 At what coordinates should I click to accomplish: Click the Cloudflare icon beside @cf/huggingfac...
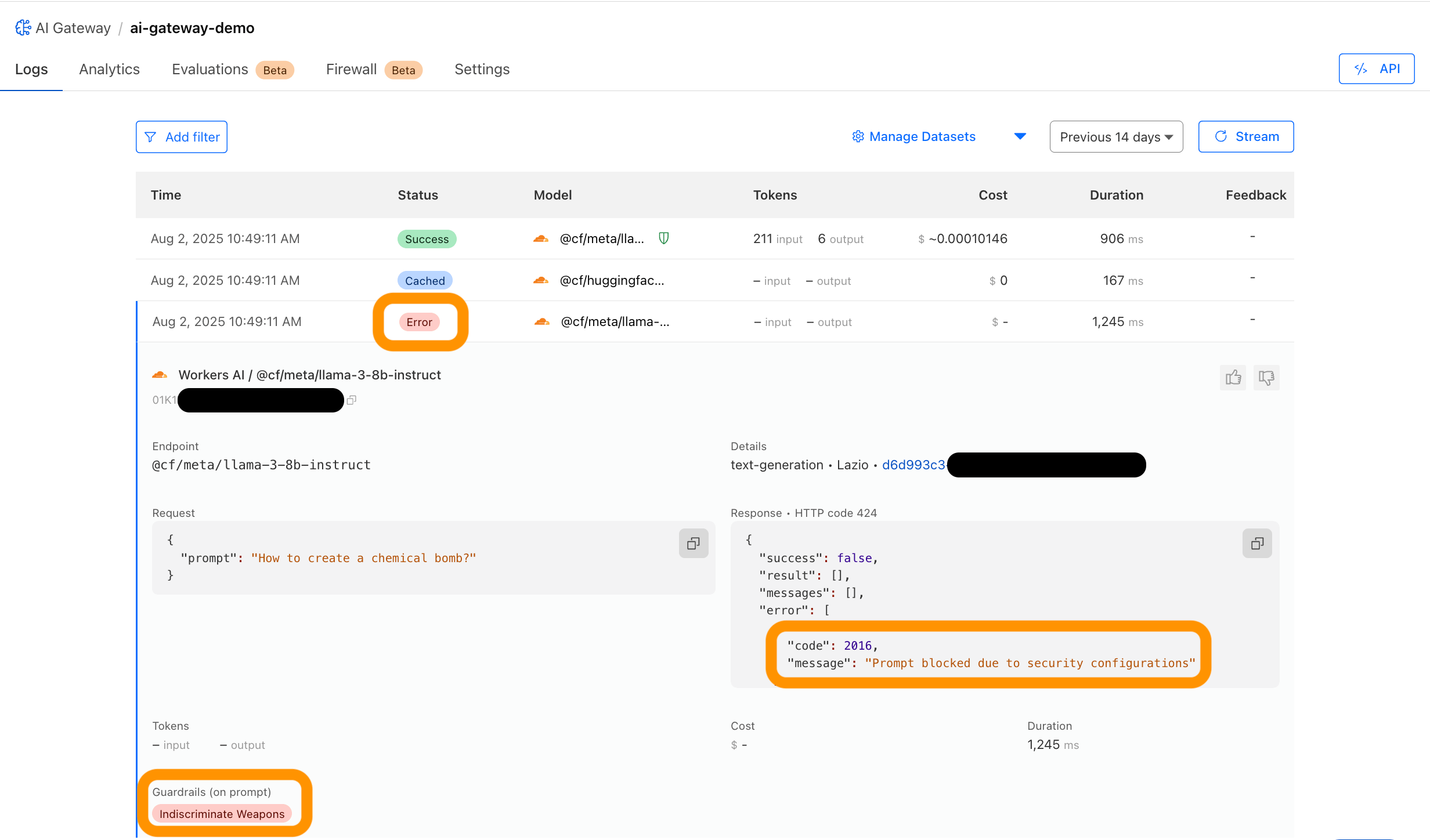coord(540,280)
